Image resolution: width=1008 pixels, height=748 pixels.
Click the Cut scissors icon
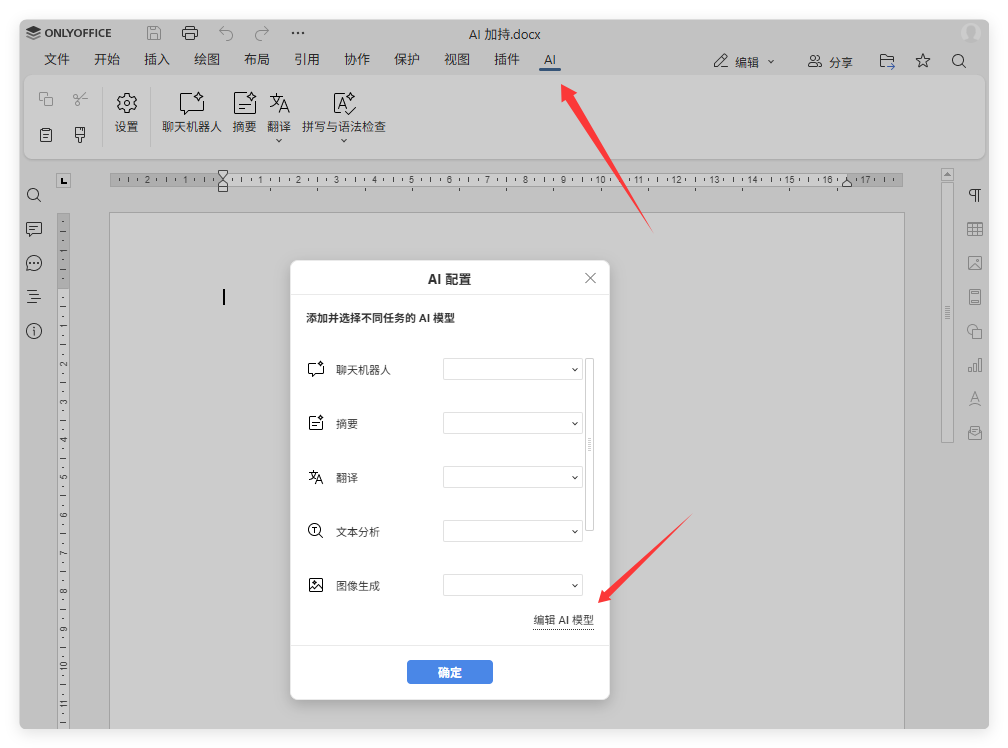(x=80, y=98)
